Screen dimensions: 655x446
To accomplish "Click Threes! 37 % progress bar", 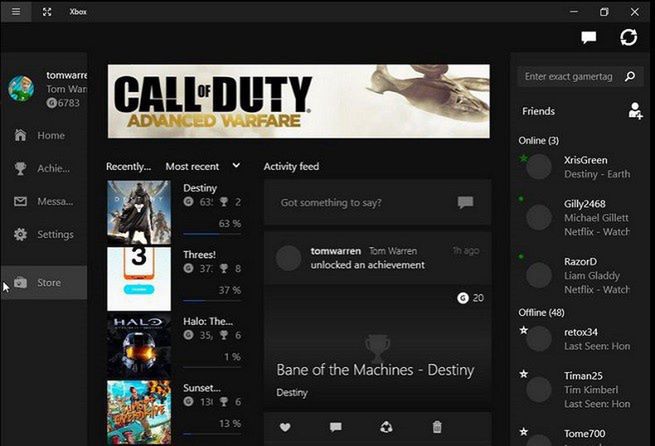I will point(212,301).
